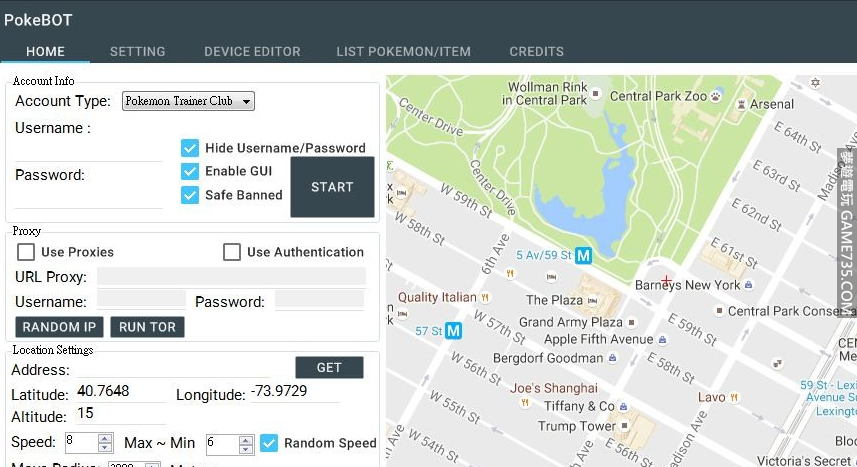Click the RUN TOR button
The width and height of the screenshot is (857, 467).
[x=147, y=327]
